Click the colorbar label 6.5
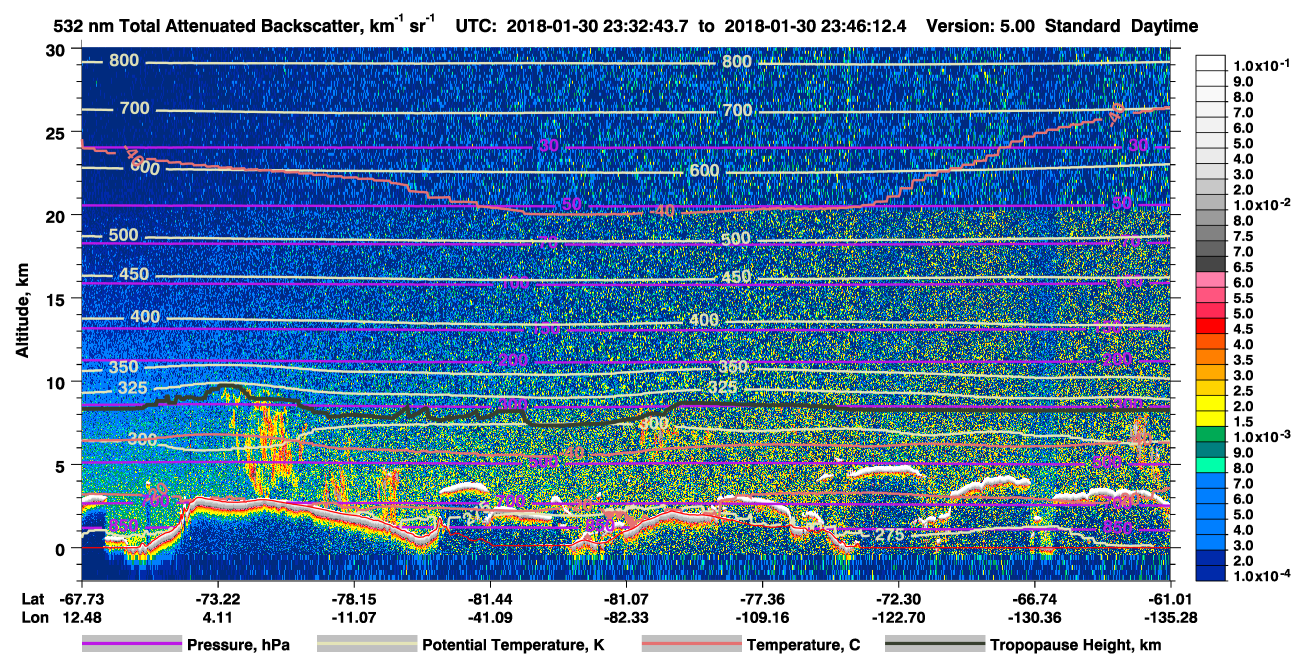1300x667 pixels. click(x=1243, y=268)
